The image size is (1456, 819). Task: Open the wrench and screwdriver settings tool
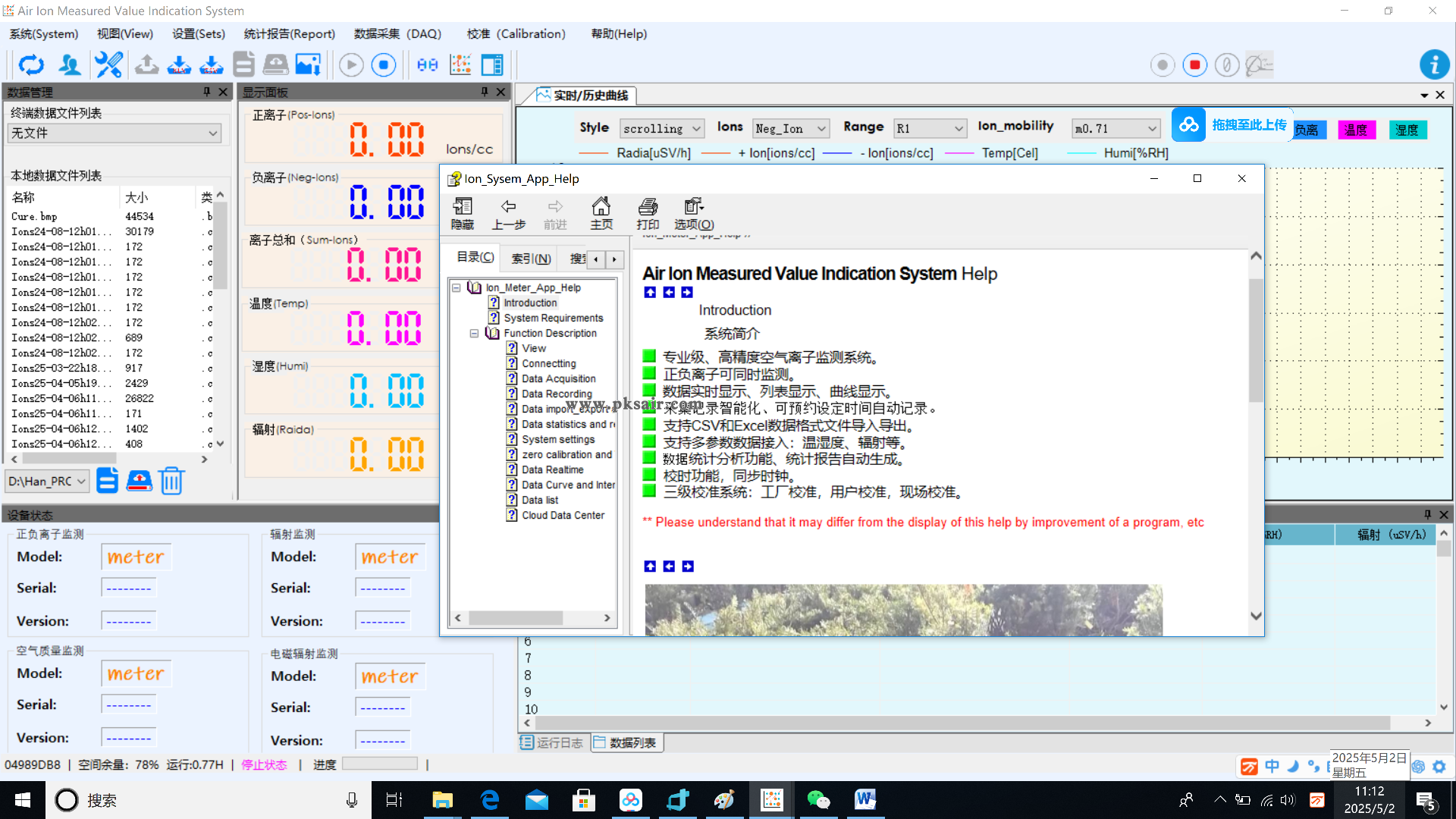coord(108,65)
